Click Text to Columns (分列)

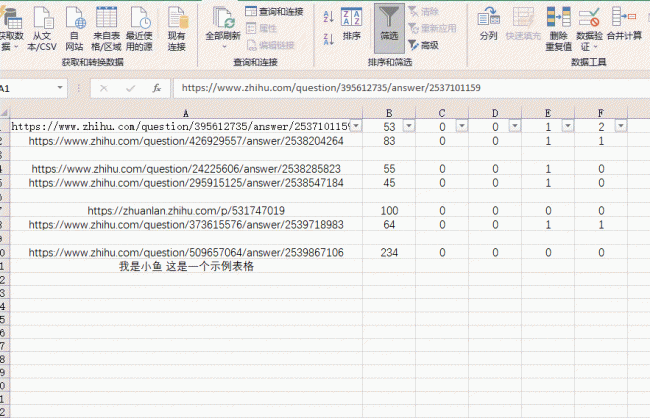coord(488,24)
